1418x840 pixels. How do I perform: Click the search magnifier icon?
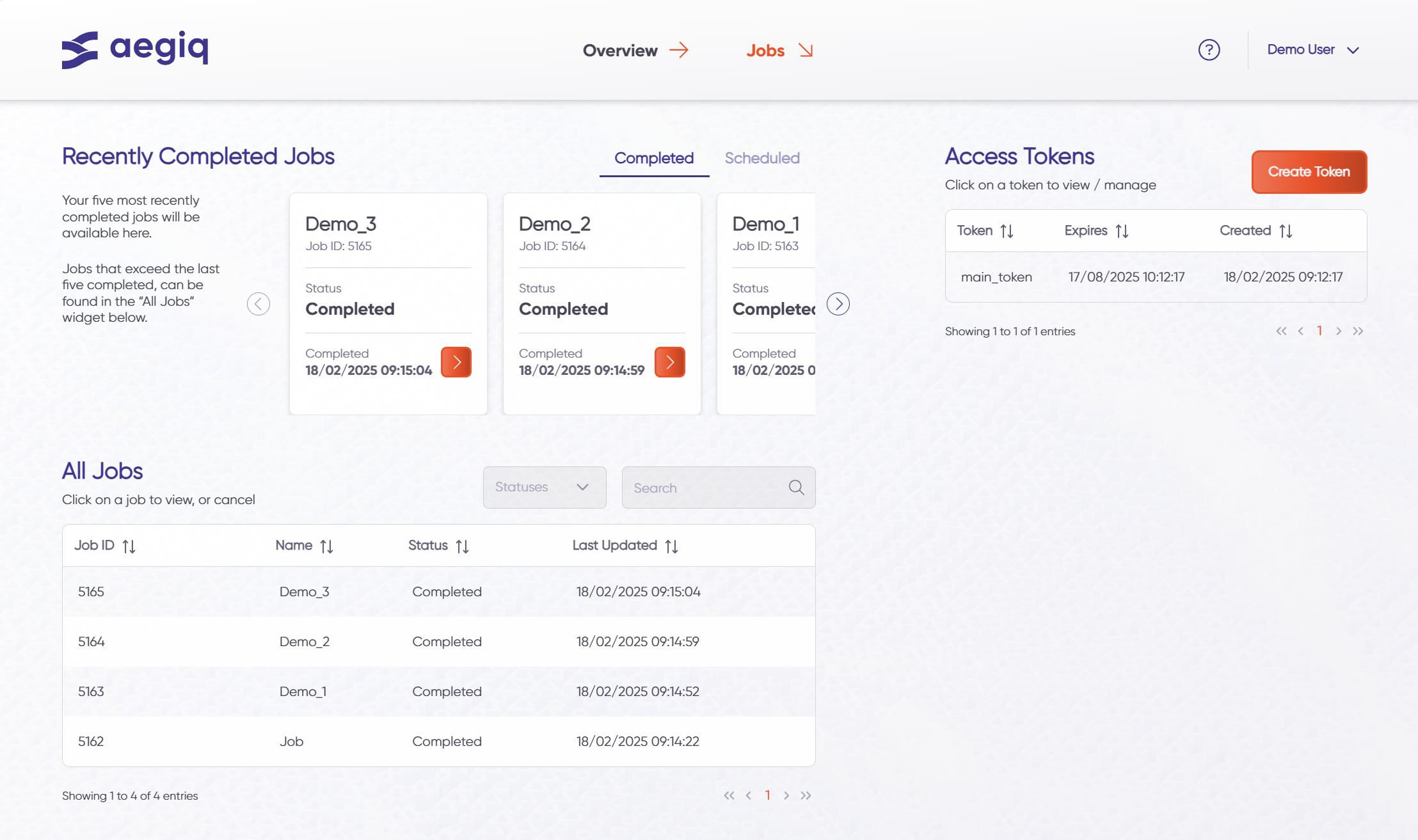click(x=796, y=487)
